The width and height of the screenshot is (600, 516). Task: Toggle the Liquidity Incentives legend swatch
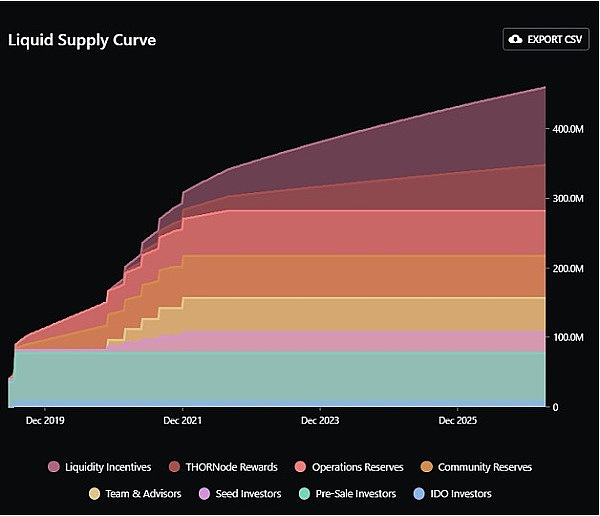(x=54, y=467)
